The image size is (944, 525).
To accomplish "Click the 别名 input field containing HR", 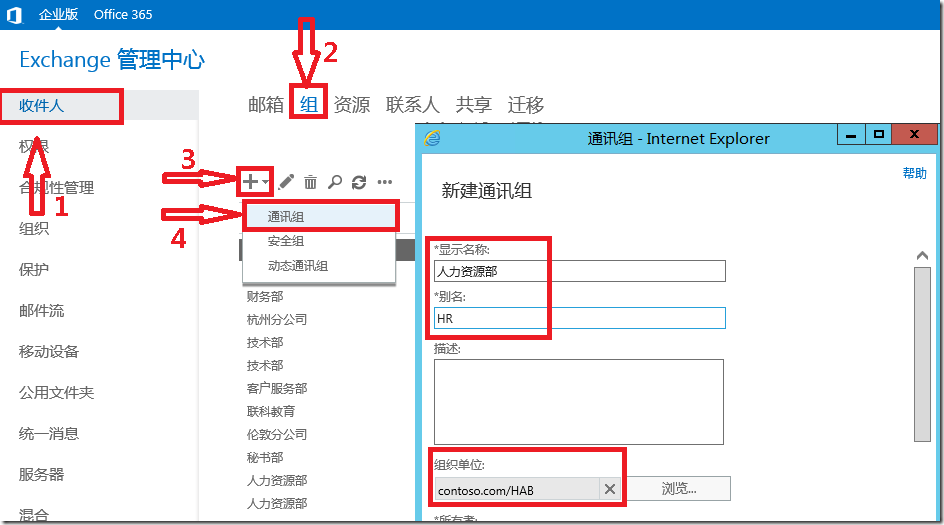I will pyautogui.click(x=580, y=318).
